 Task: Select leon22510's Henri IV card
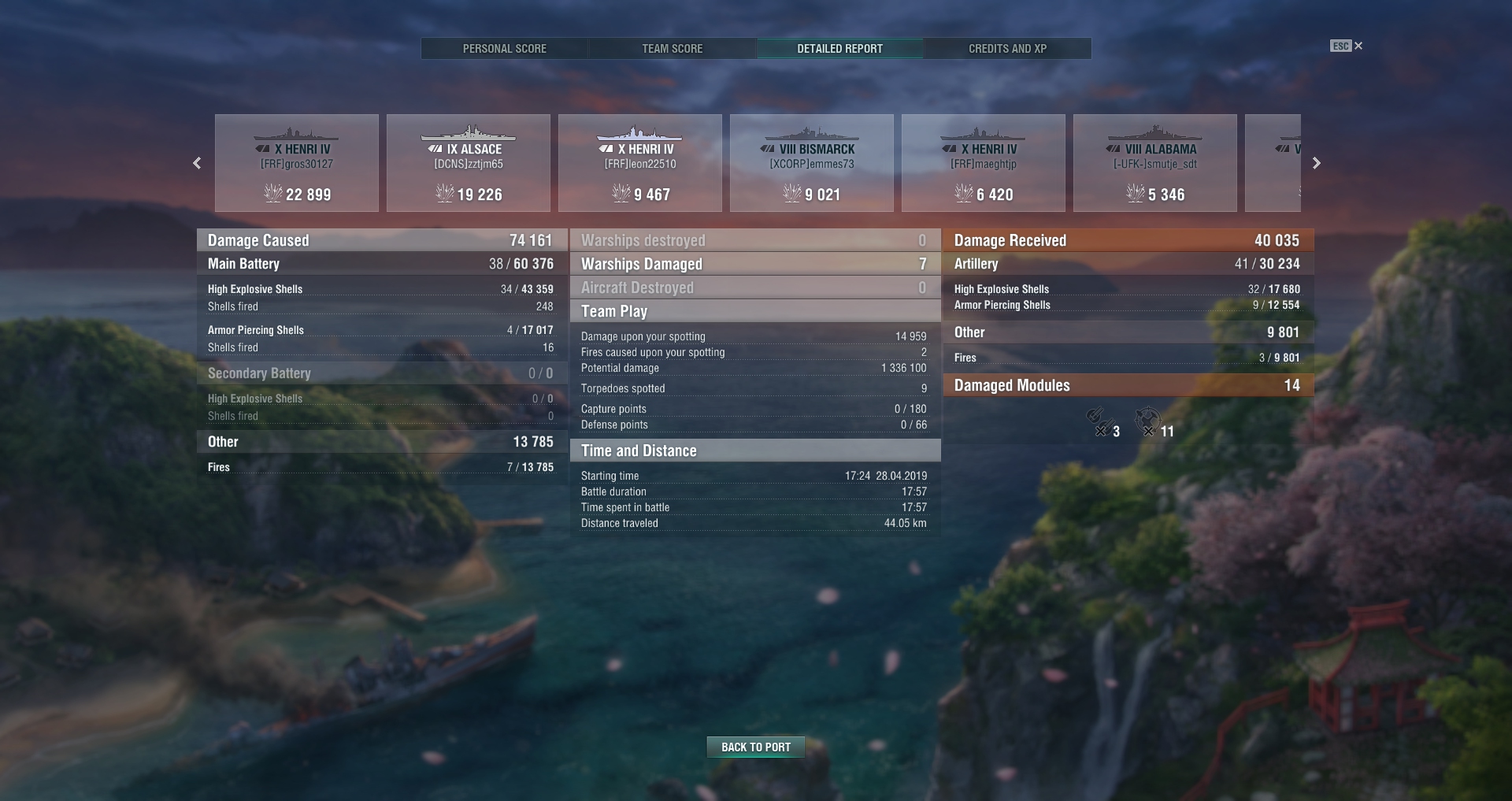[640, 163]
